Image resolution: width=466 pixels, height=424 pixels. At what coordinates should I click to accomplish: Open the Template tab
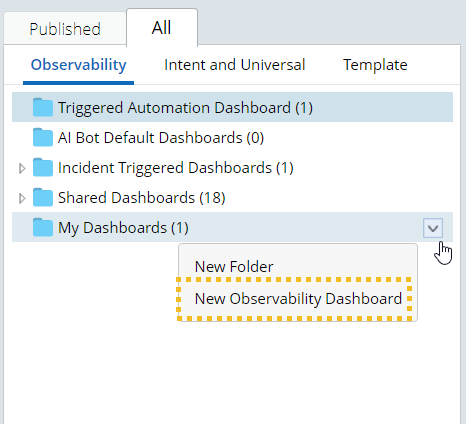[x=375, y=65]
